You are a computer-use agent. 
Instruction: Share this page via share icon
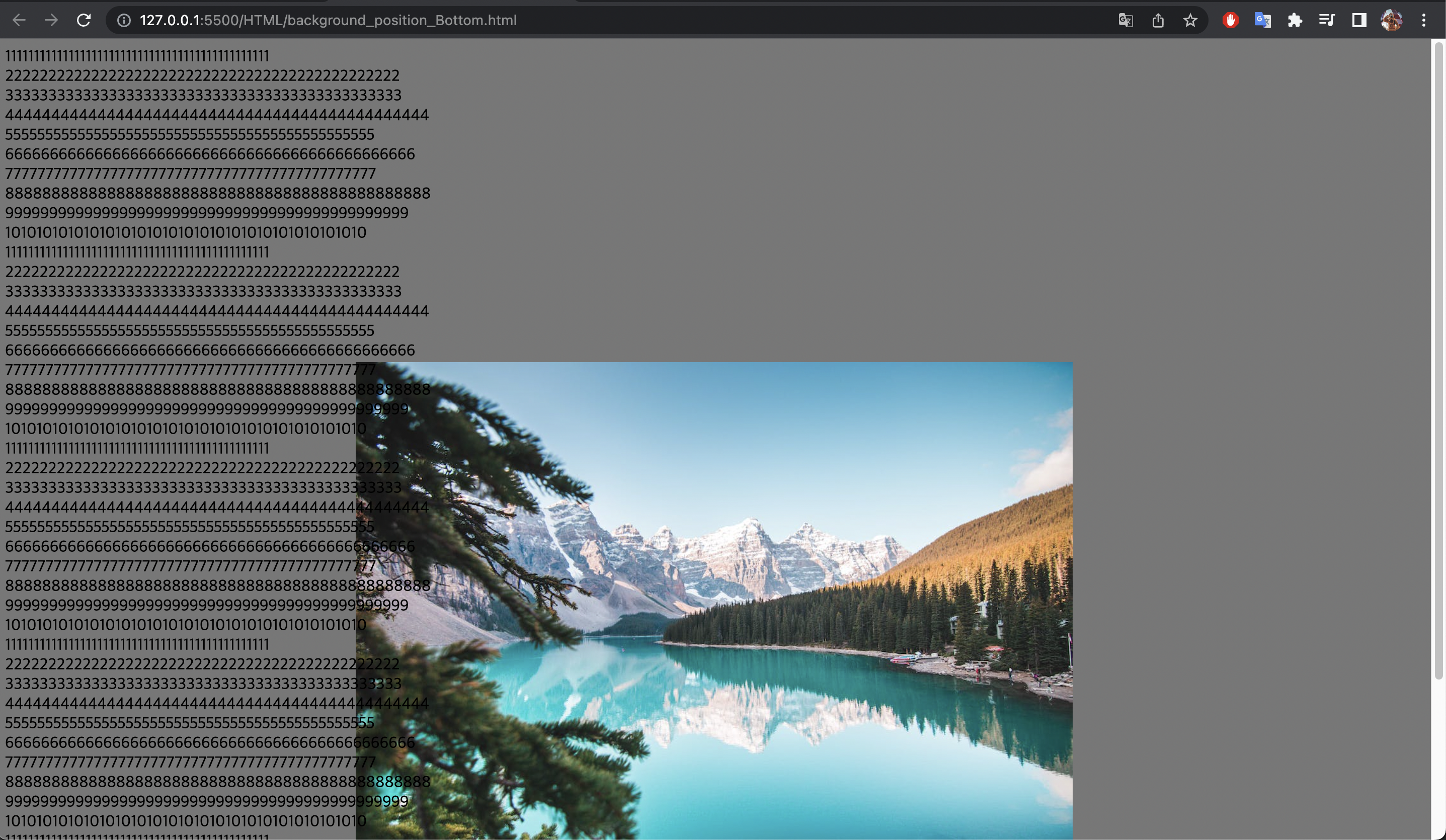pyautogui.click(x=1158, y=21)
